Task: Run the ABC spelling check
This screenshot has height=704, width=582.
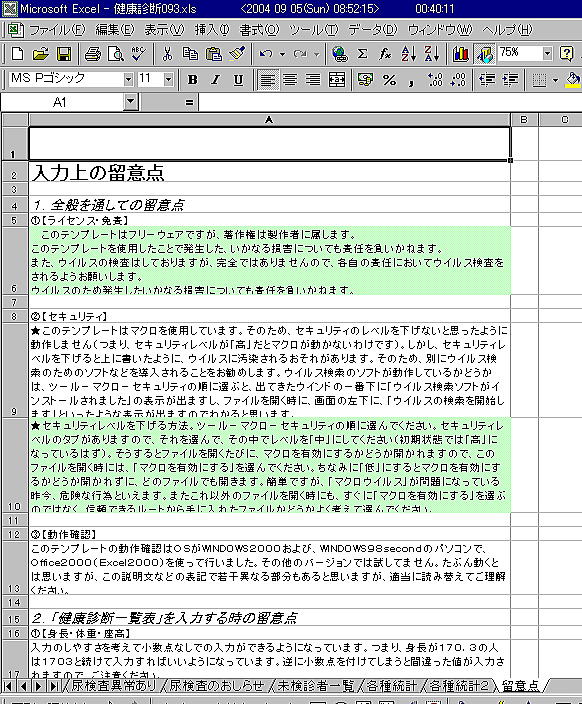Action: [x=138, y=54]
